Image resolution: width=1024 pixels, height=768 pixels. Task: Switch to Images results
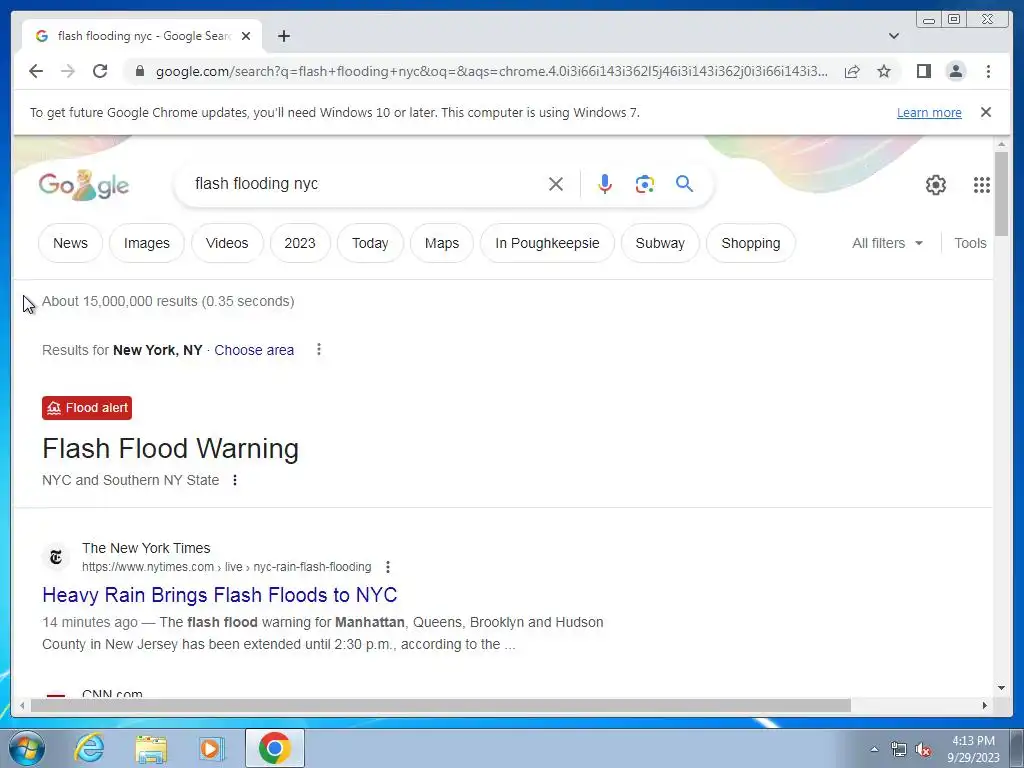[x=146, y=243]
